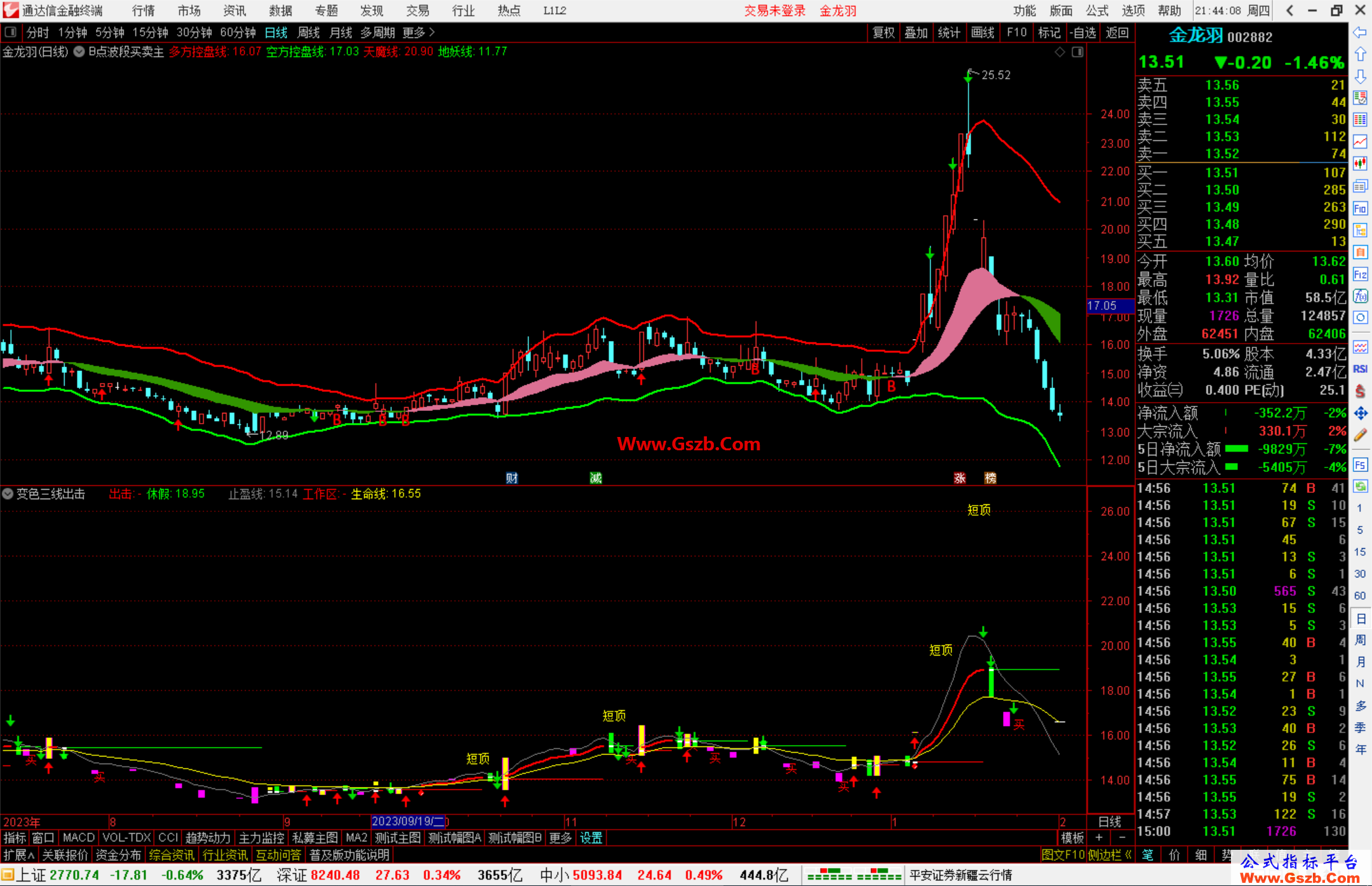The image size is (1372, 886).
Task: Open the colored grid list icon
Action: tap(1360, 119)
